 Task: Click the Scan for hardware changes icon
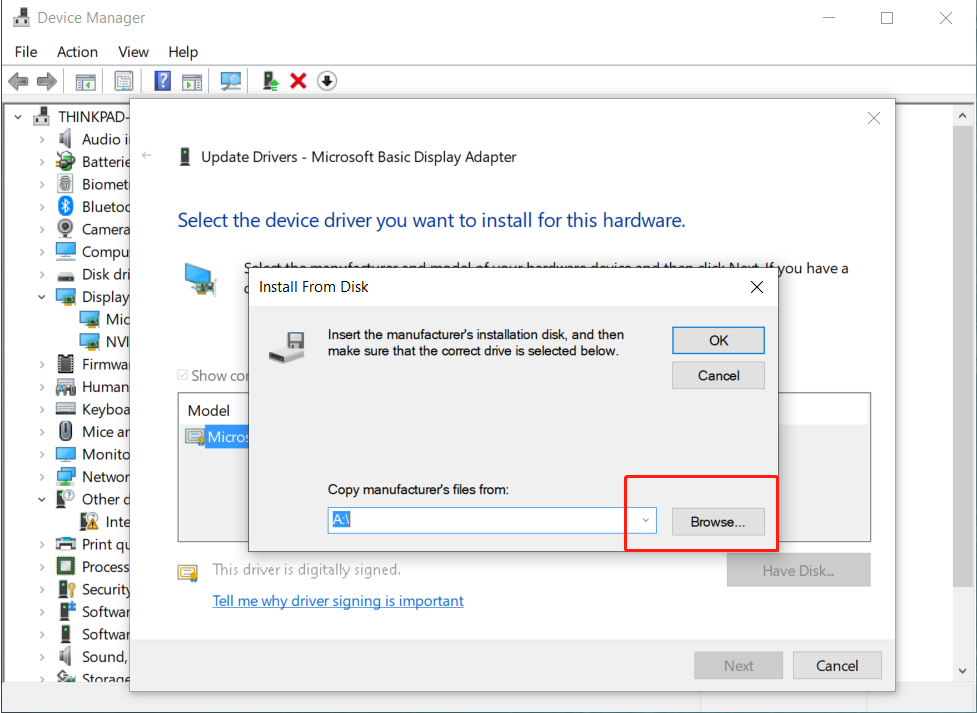230,80
